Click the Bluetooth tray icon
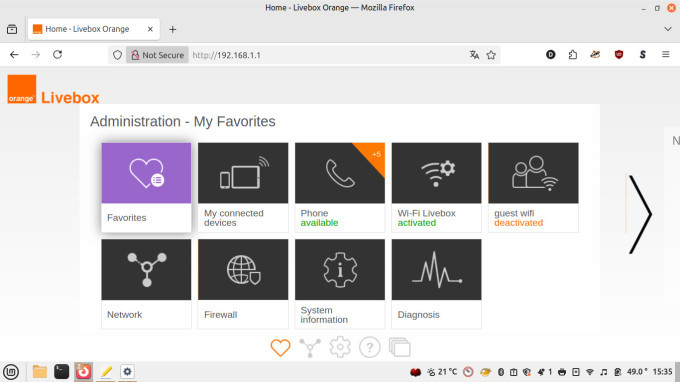The height and width of the screenshot is (382, 680). click(500, 372)
